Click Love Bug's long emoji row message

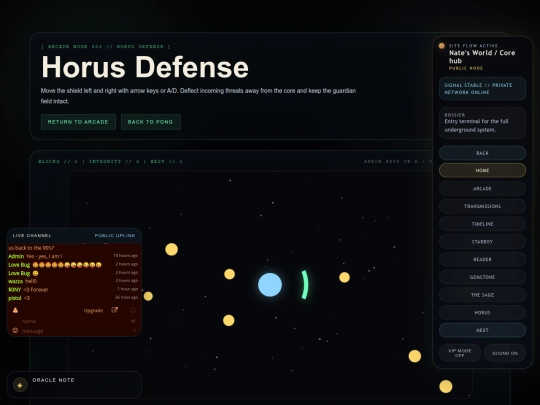point(67,265)
